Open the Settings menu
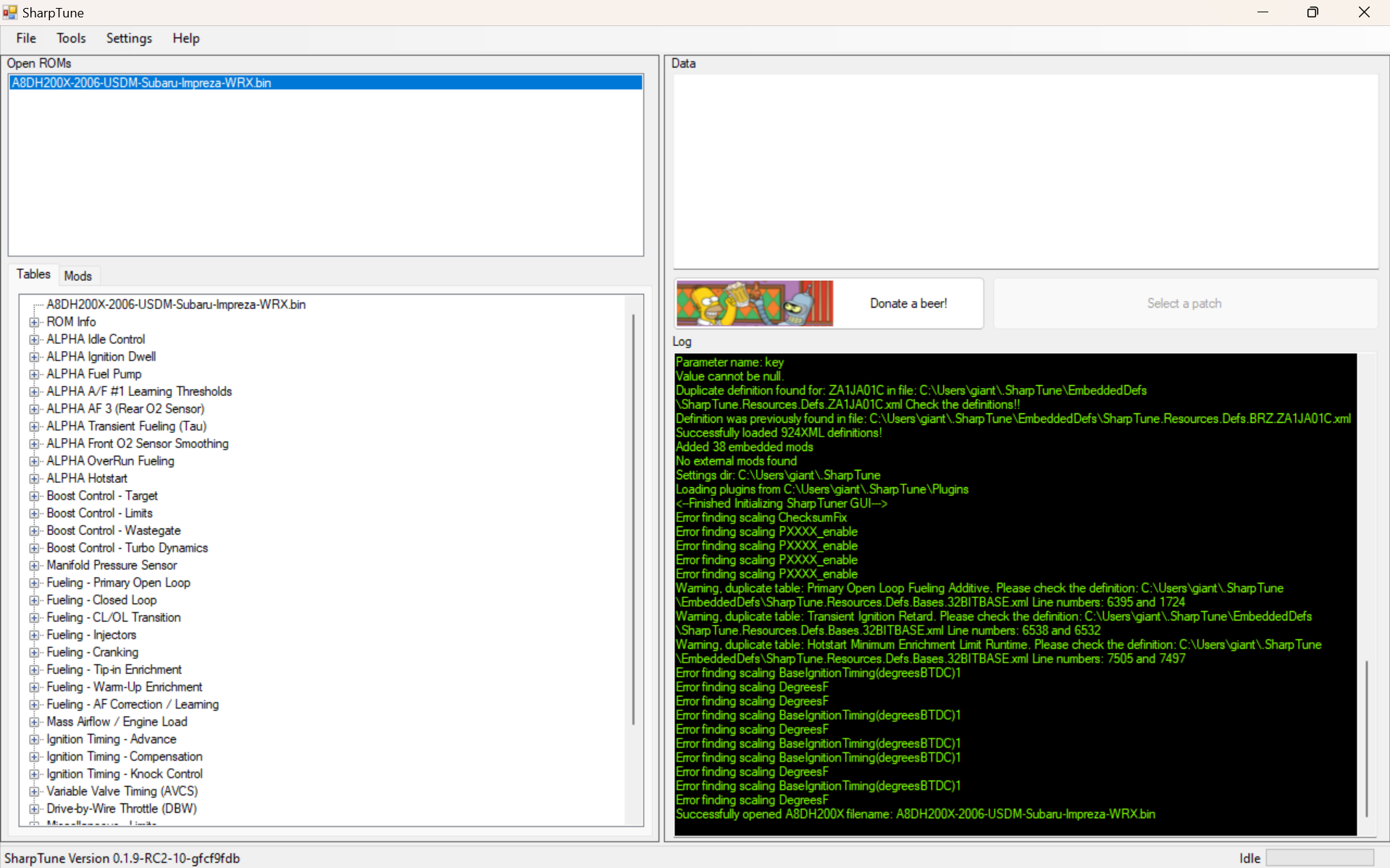Viewport: 1390px width, 868px height. tap(129, 38)
